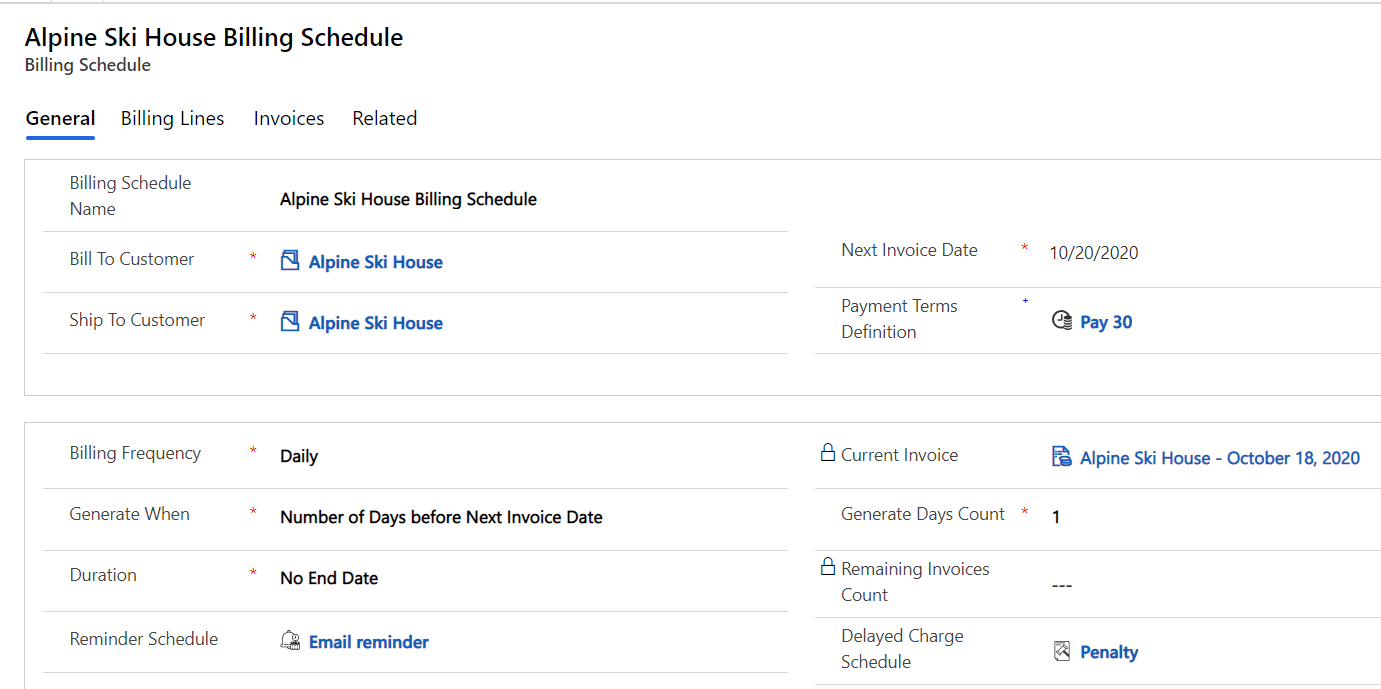Viewport: 1381px width, 689px height.
Task: Click the Generate Days Count label
Action: coord(923,514)
